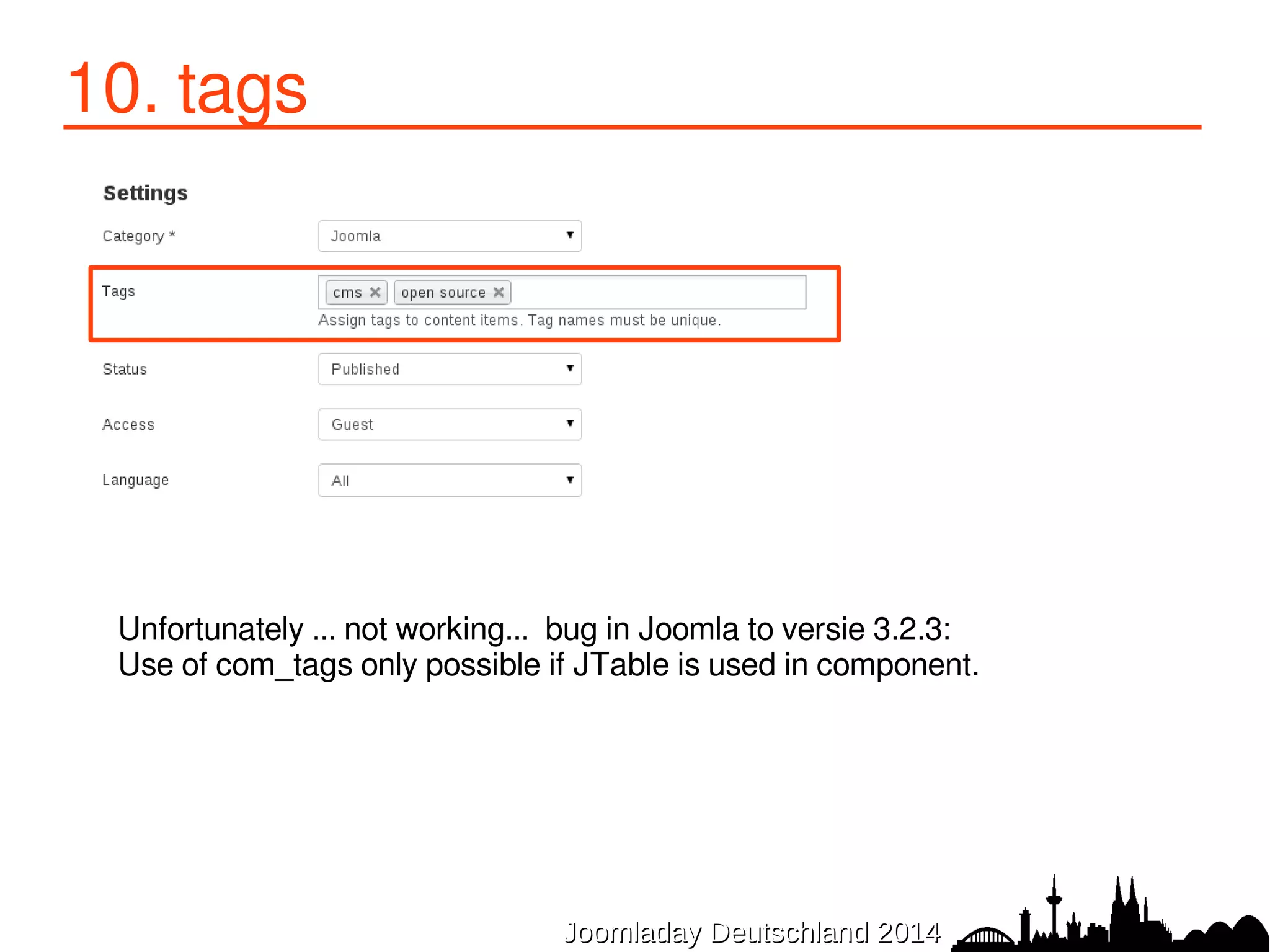
Task: Open the Category dropdown showing Joomla
Action: pos(450,236)
